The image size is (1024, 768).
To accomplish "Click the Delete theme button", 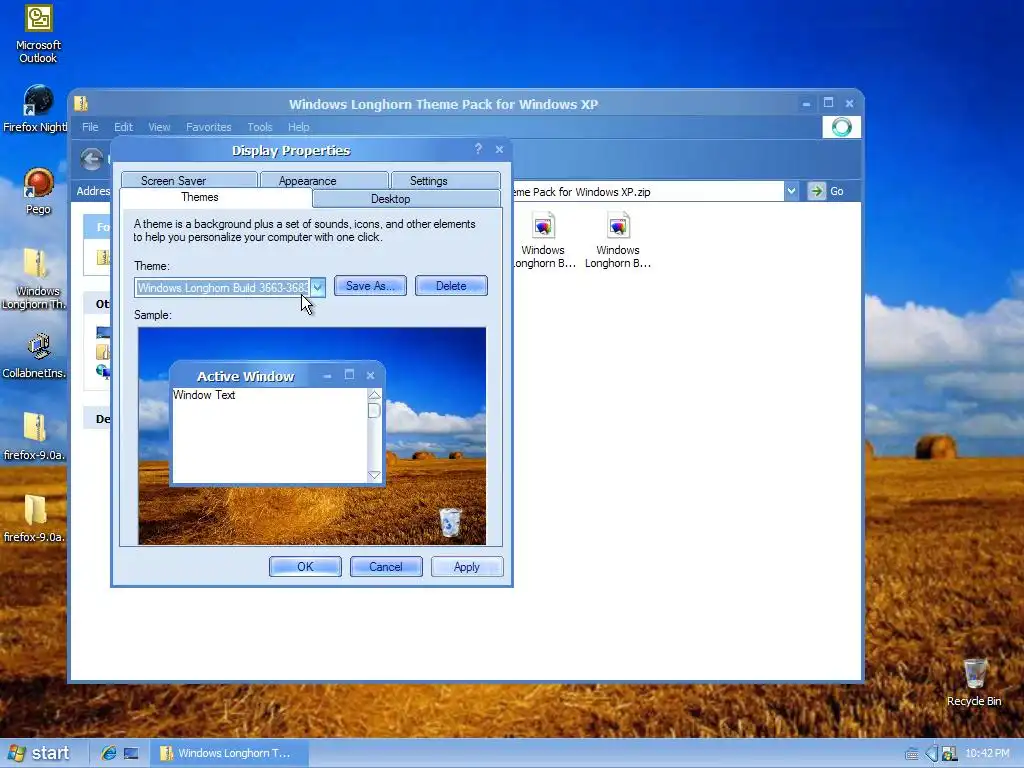I will pos(451,285).
